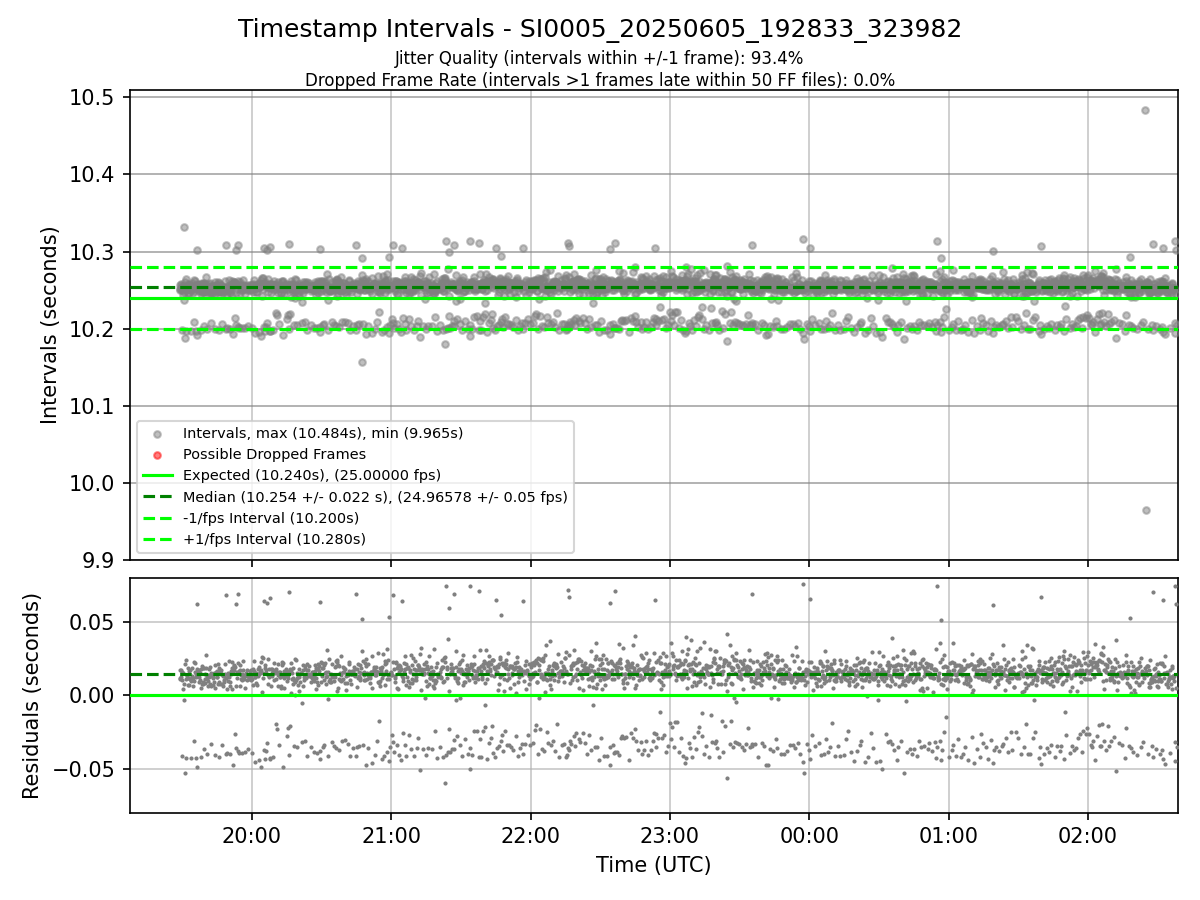Click legend entry 'Expected (10.240s), (25.00000 fps)'
The height and width of the screenshot is (900, 1200).
click(312, 475)
